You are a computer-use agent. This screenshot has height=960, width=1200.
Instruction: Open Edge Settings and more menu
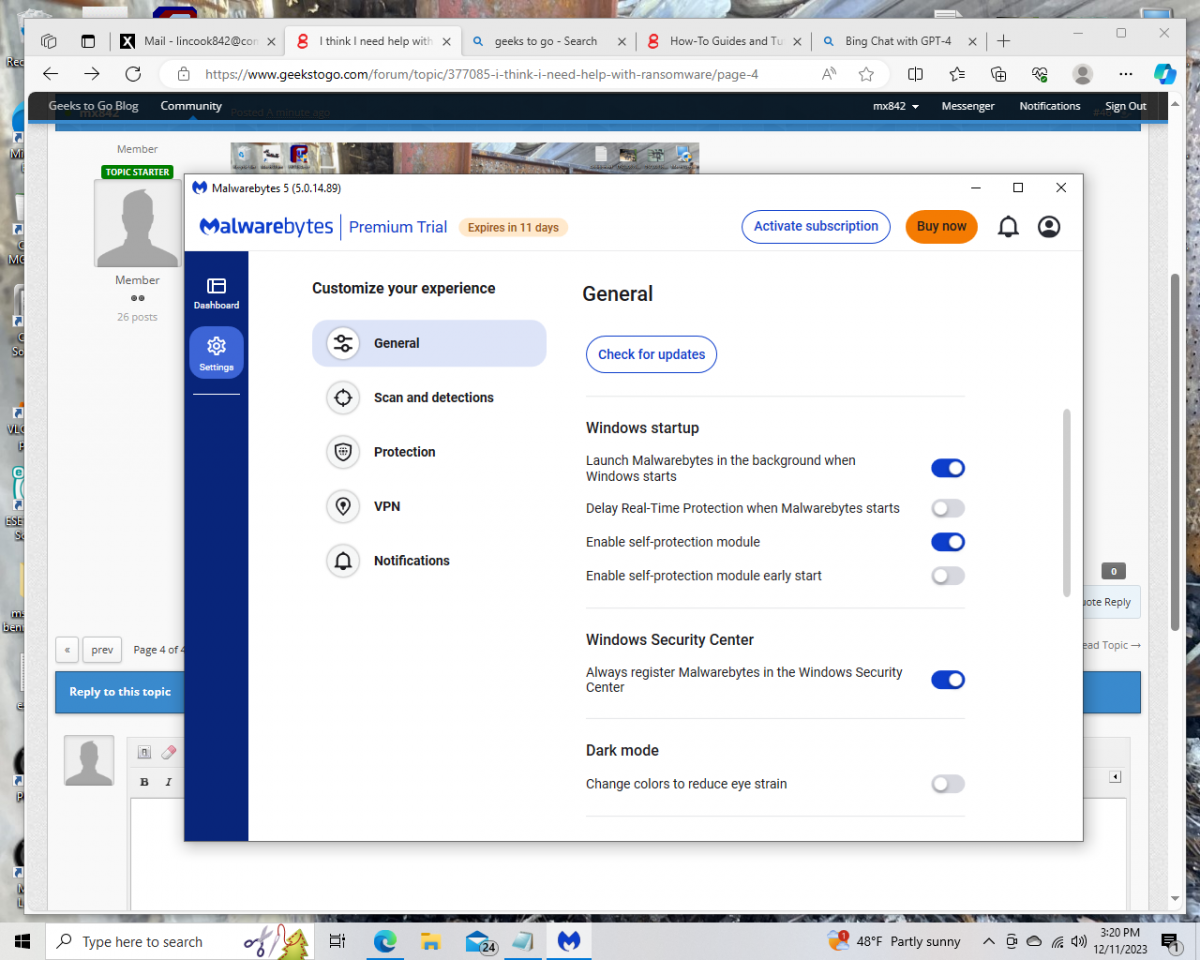pyautogui.click(x=1126, y=74)
